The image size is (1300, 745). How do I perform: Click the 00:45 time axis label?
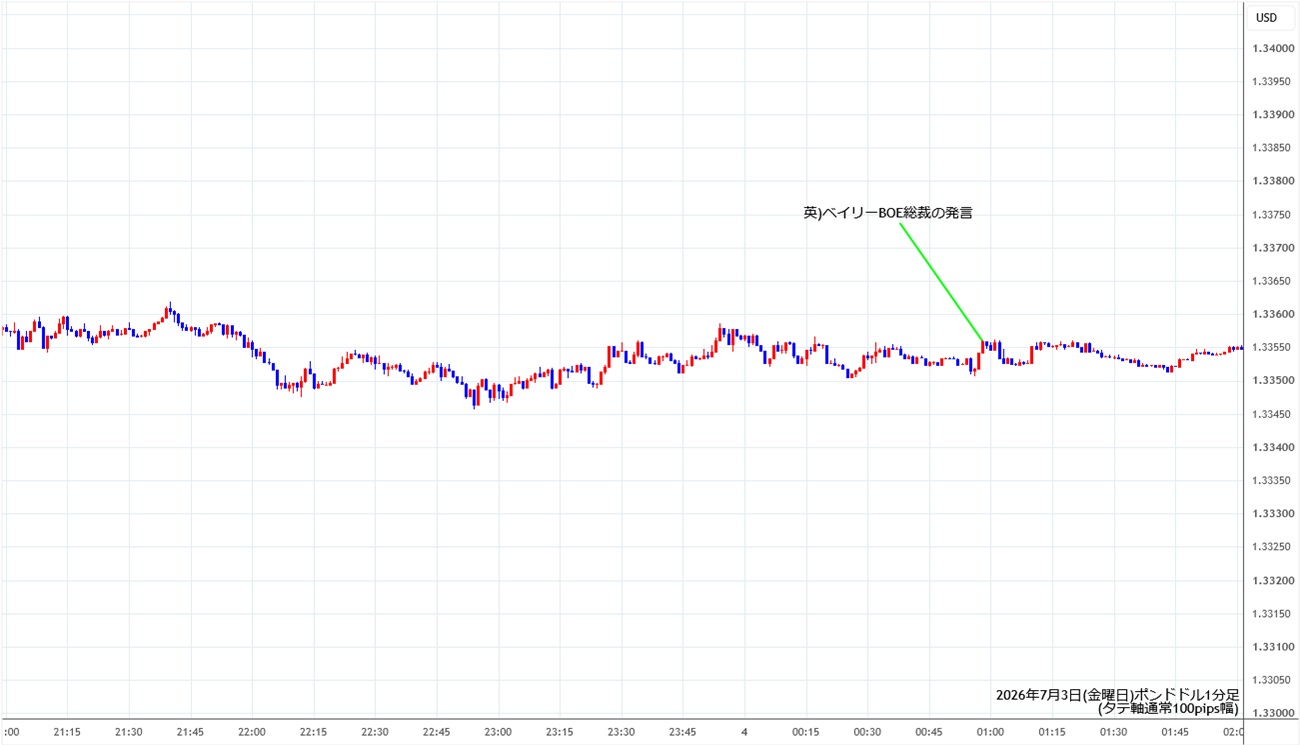[x=929, y=732]
